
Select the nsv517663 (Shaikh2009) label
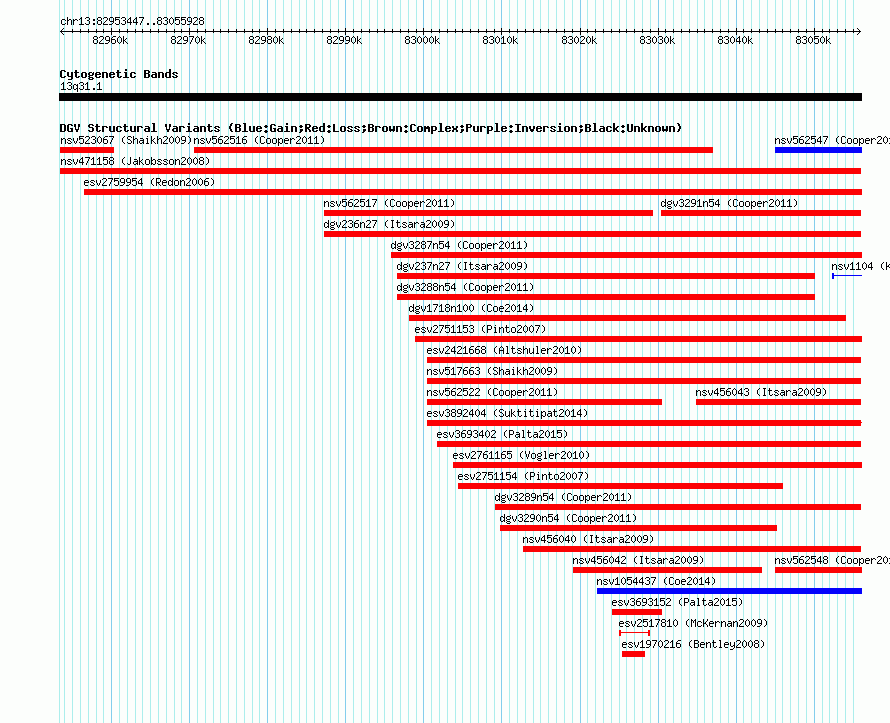pyautogui.click(x=492, y=371)
